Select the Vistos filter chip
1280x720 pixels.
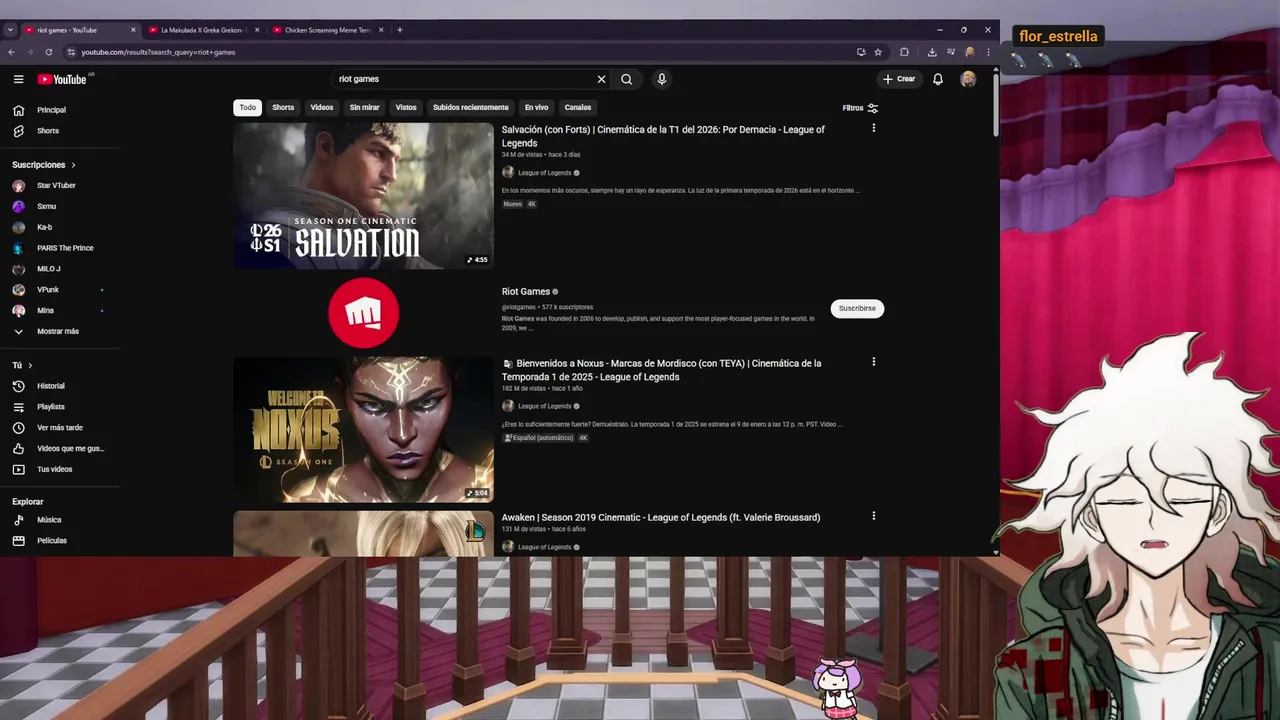click(x=406, y=108)
